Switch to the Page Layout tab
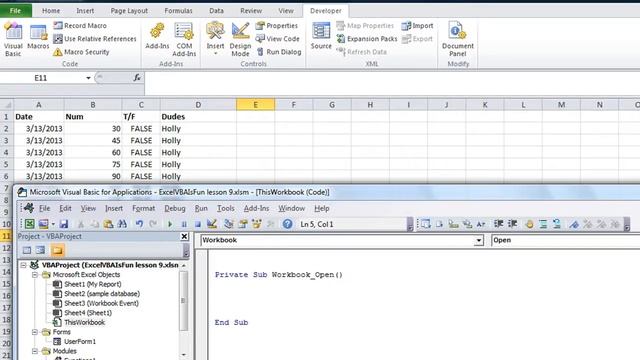This screenshot has width=640, height=360. (x=129, y=11)
